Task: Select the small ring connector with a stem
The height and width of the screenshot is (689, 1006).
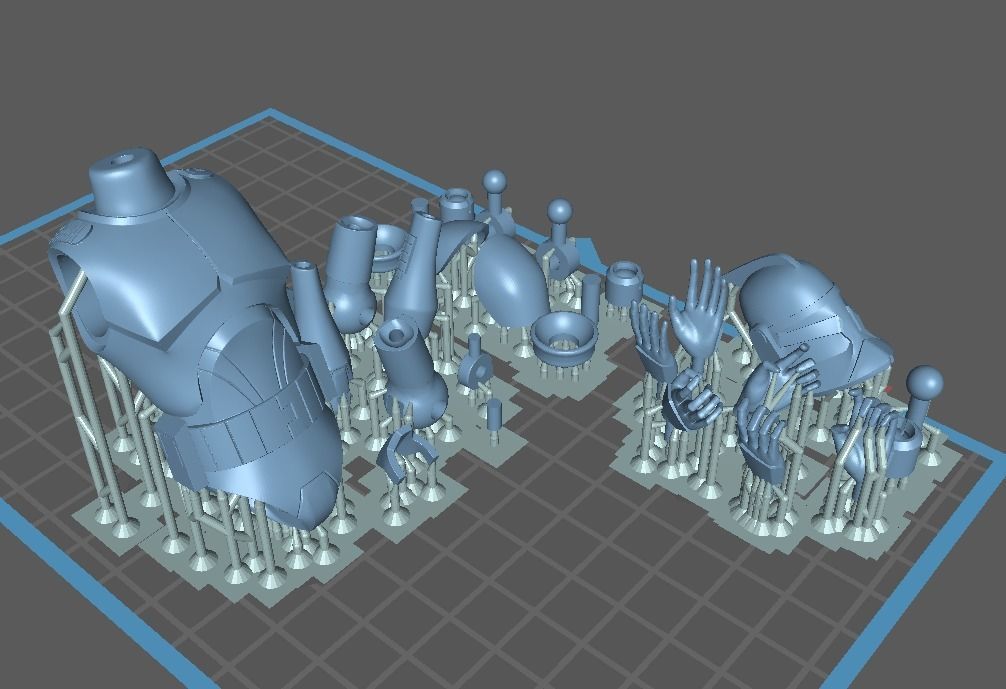Action: tap(475, 364)
